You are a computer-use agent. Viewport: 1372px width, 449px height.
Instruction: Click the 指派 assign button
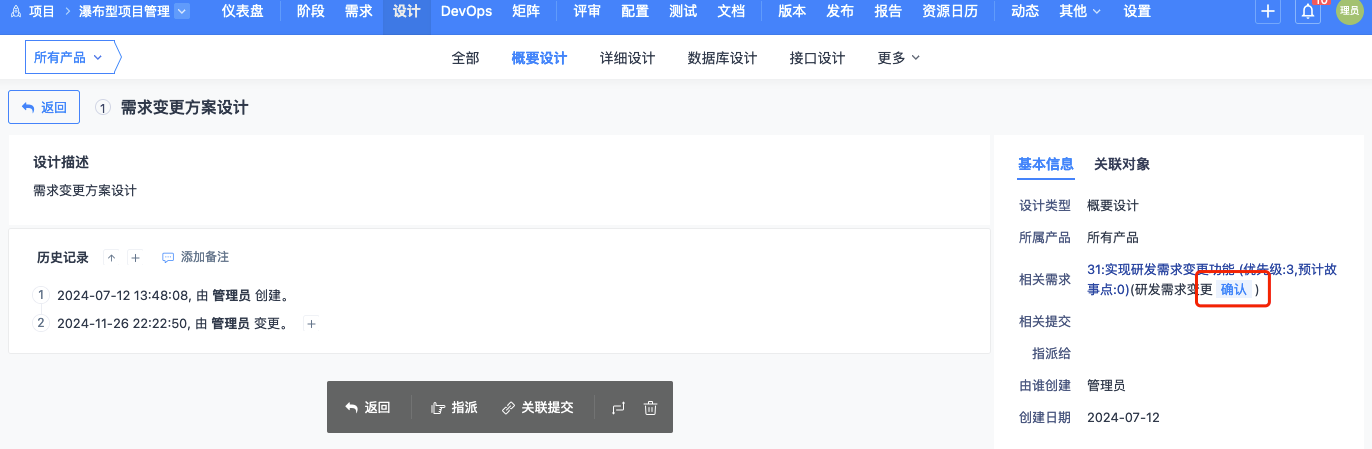pyautogui.click(x=453, y=407)
